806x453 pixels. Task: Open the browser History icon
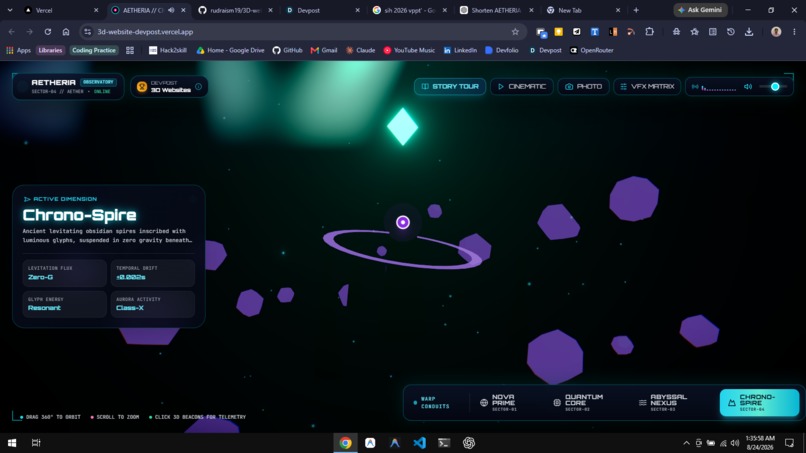(x=730, y=32)
